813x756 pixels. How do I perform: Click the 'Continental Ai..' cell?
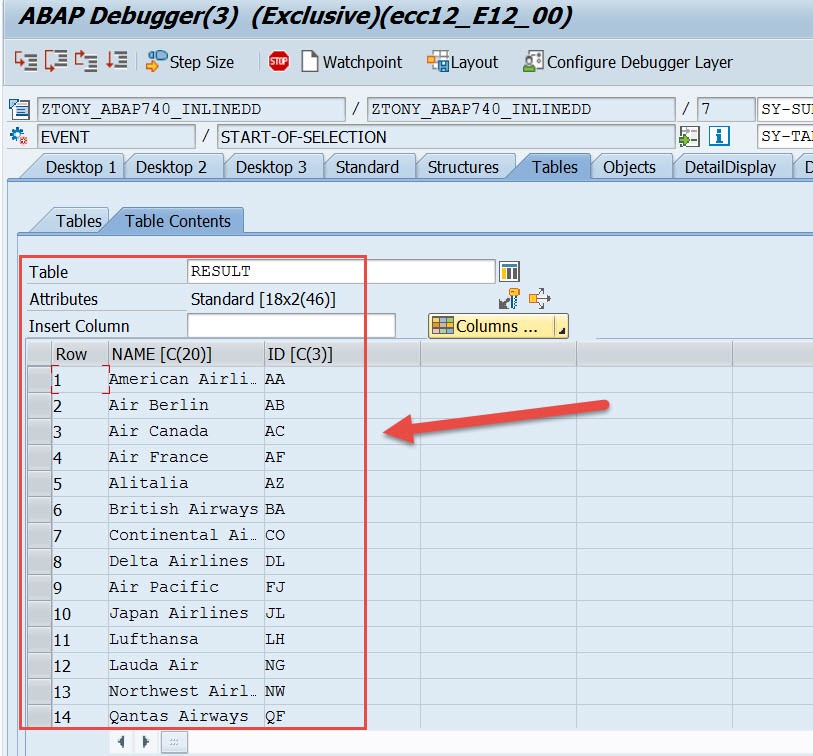[184, 535]
